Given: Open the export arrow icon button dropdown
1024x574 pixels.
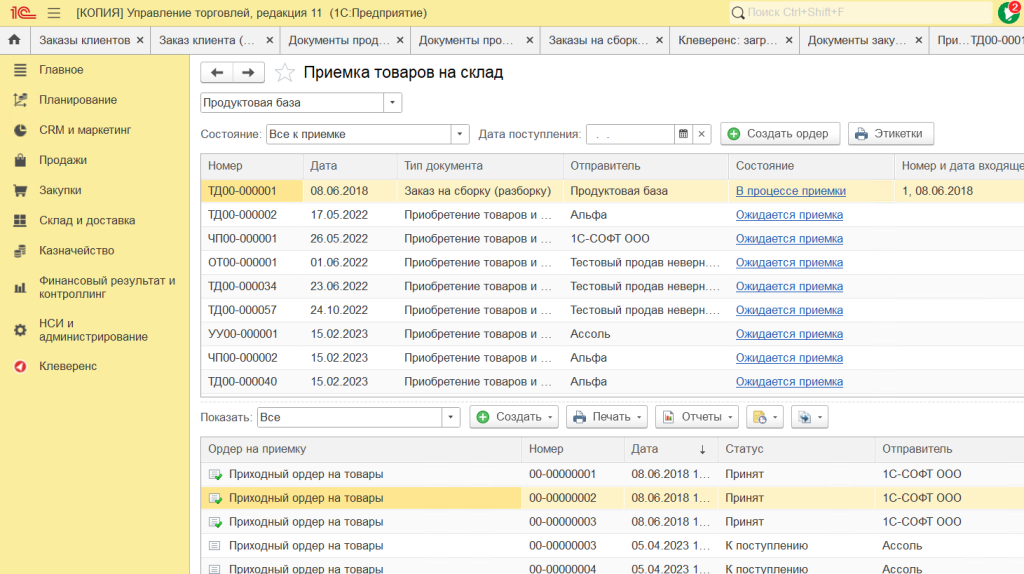Looking at the screenshot, I should tap(810, 417).
